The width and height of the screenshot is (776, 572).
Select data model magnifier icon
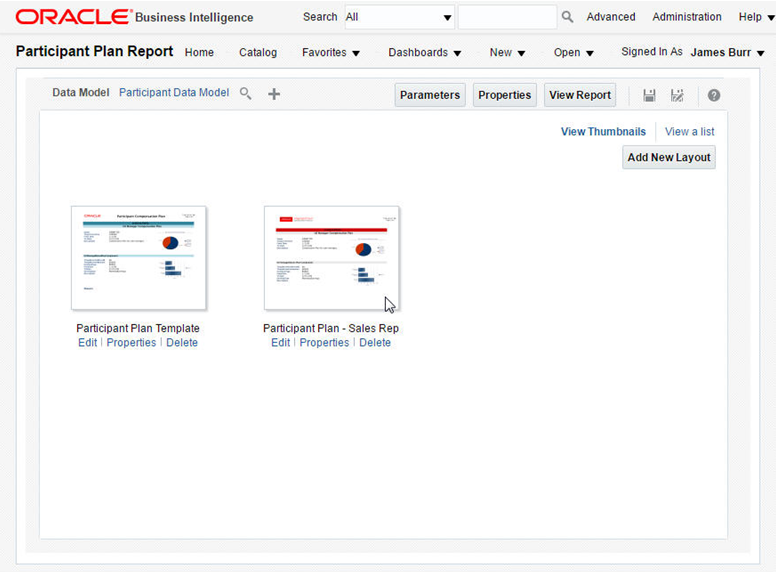245,94
